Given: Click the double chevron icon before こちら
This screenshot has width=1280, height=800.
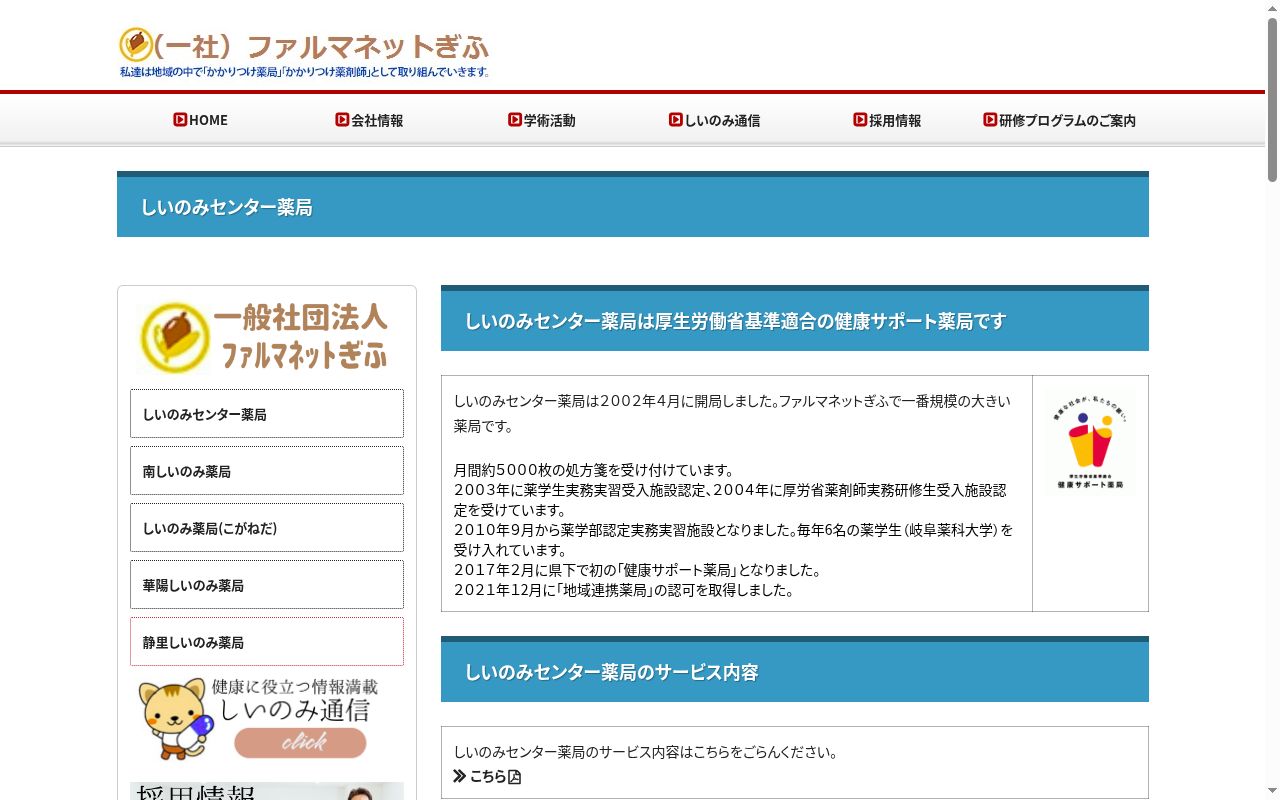Looking at the screenshot, I should pyautogui.click(x=460, y=777).
